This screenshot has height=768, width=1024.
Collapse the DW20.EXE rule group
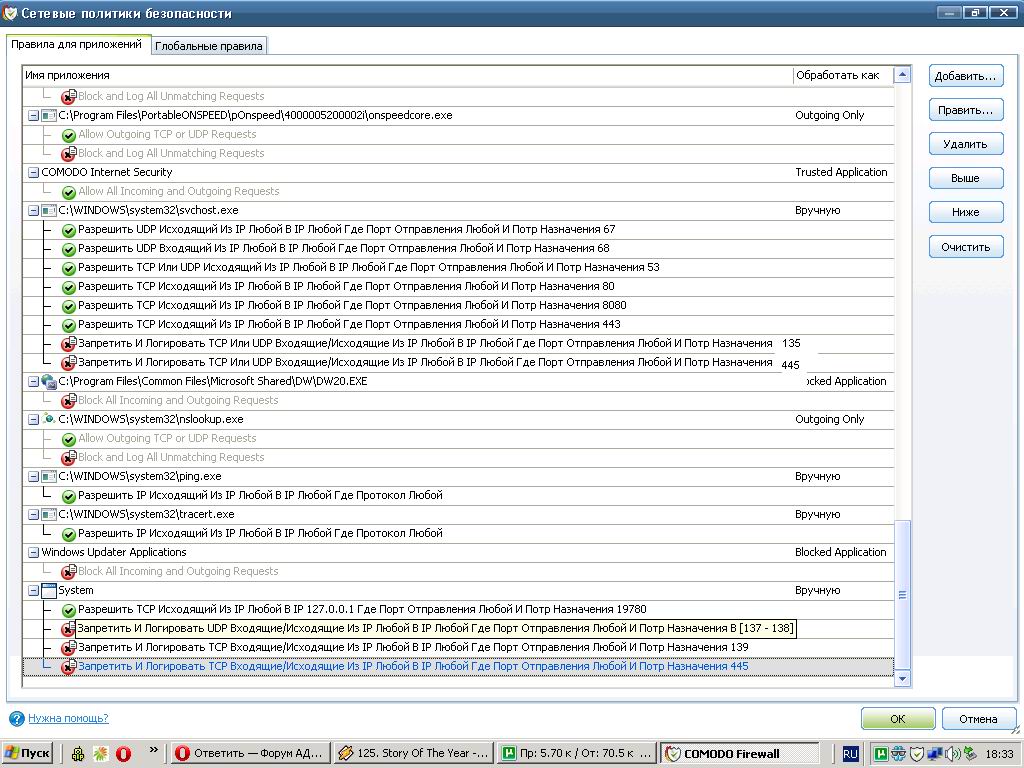click(x=33, y=381)
